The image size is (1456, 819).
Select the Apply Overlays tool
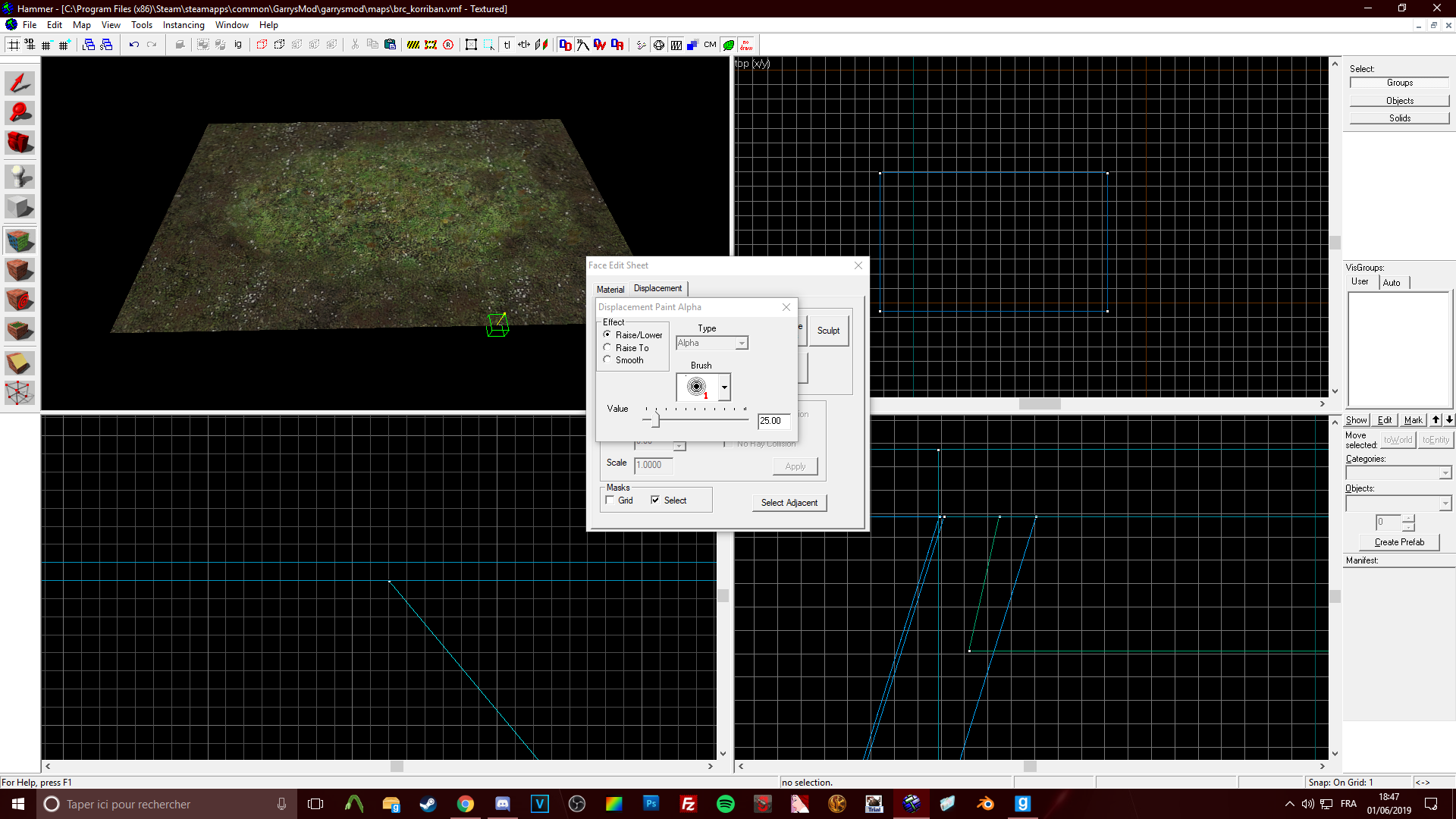coord(20,329)
